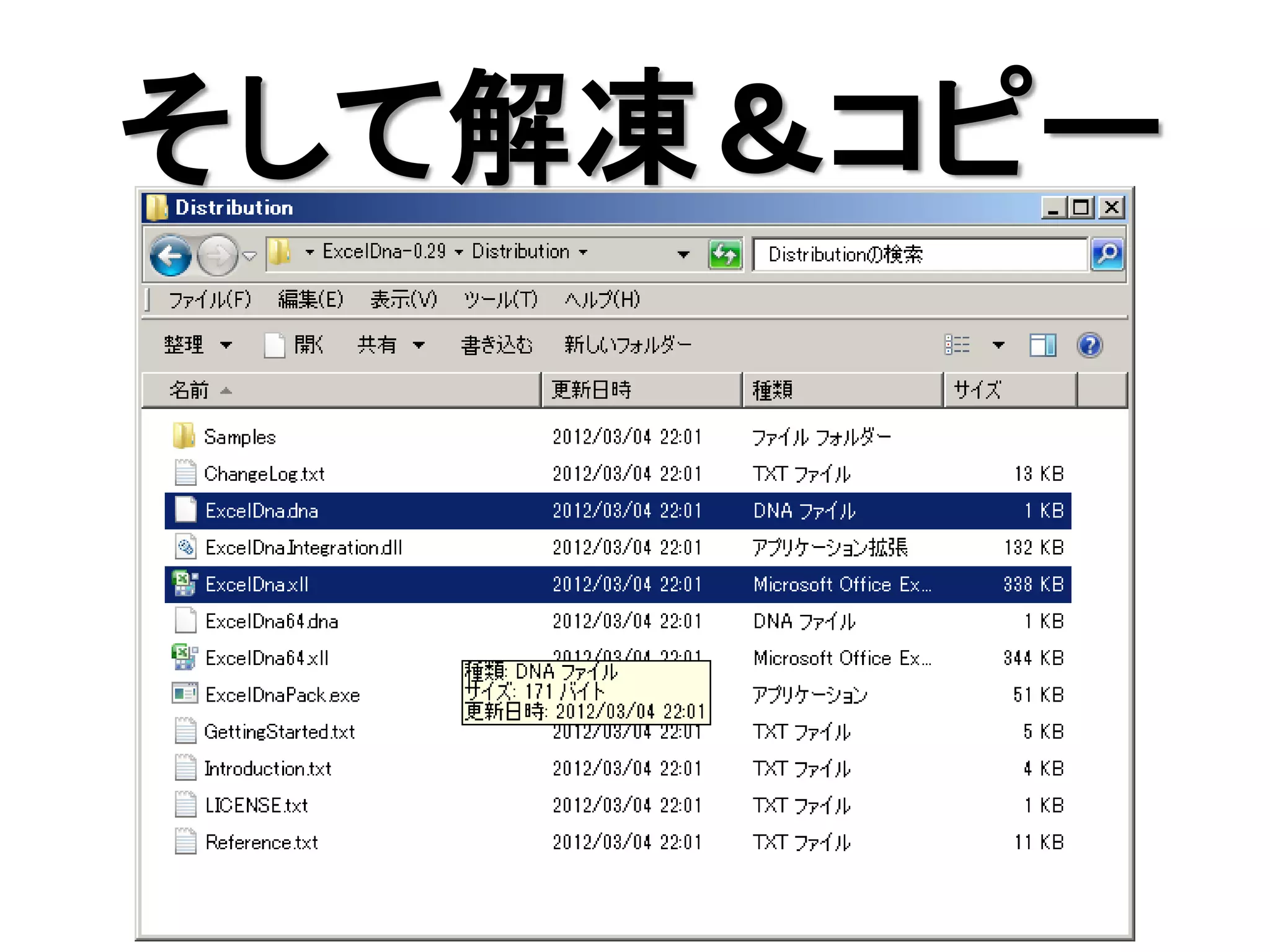Click the 開く button
The width and height of the screenshot is (1270, 952).
pos(294,345)
